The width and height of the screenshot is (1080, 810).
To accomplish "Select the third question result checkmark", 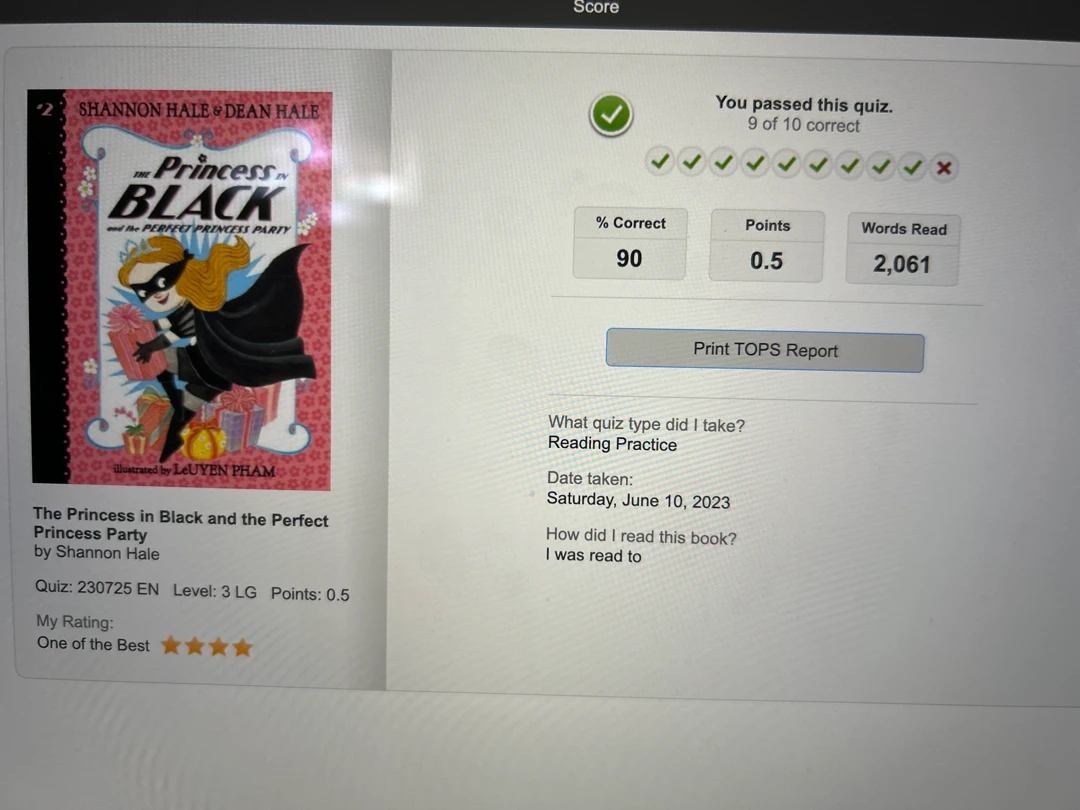I will tap(723, 163).
